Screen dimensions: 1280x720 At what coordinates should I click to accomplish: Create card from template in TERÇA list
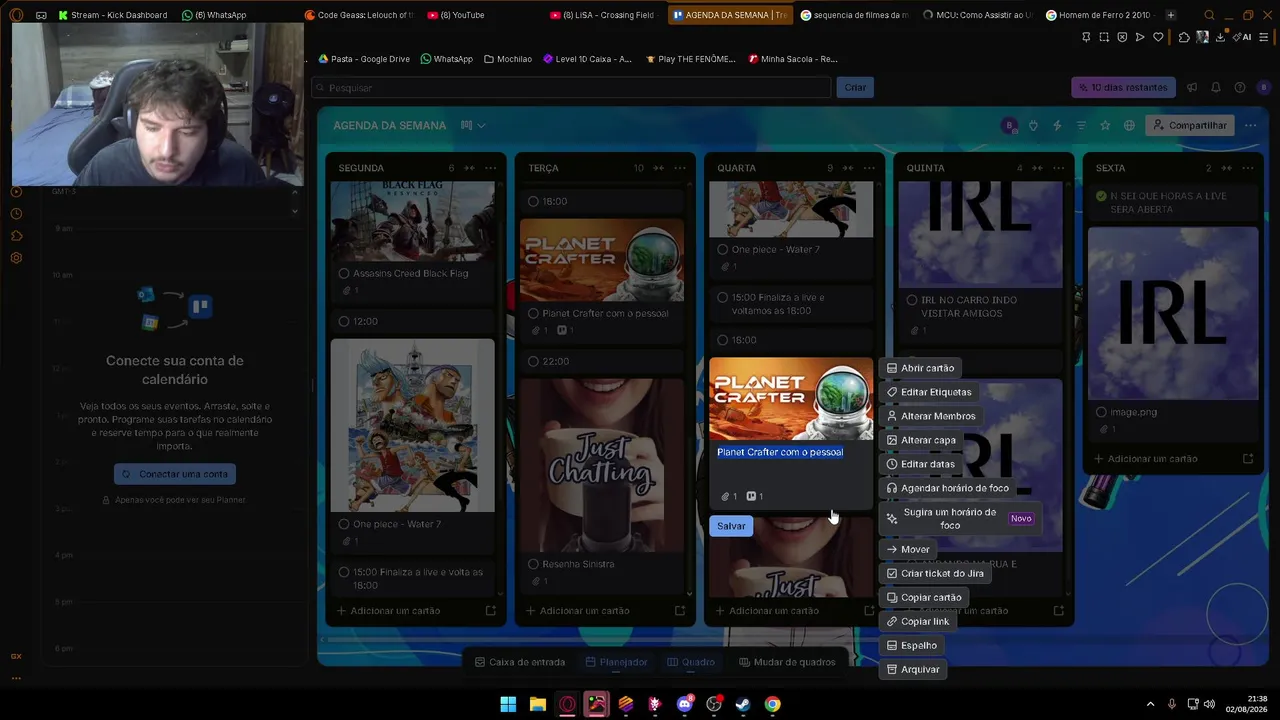680,610
